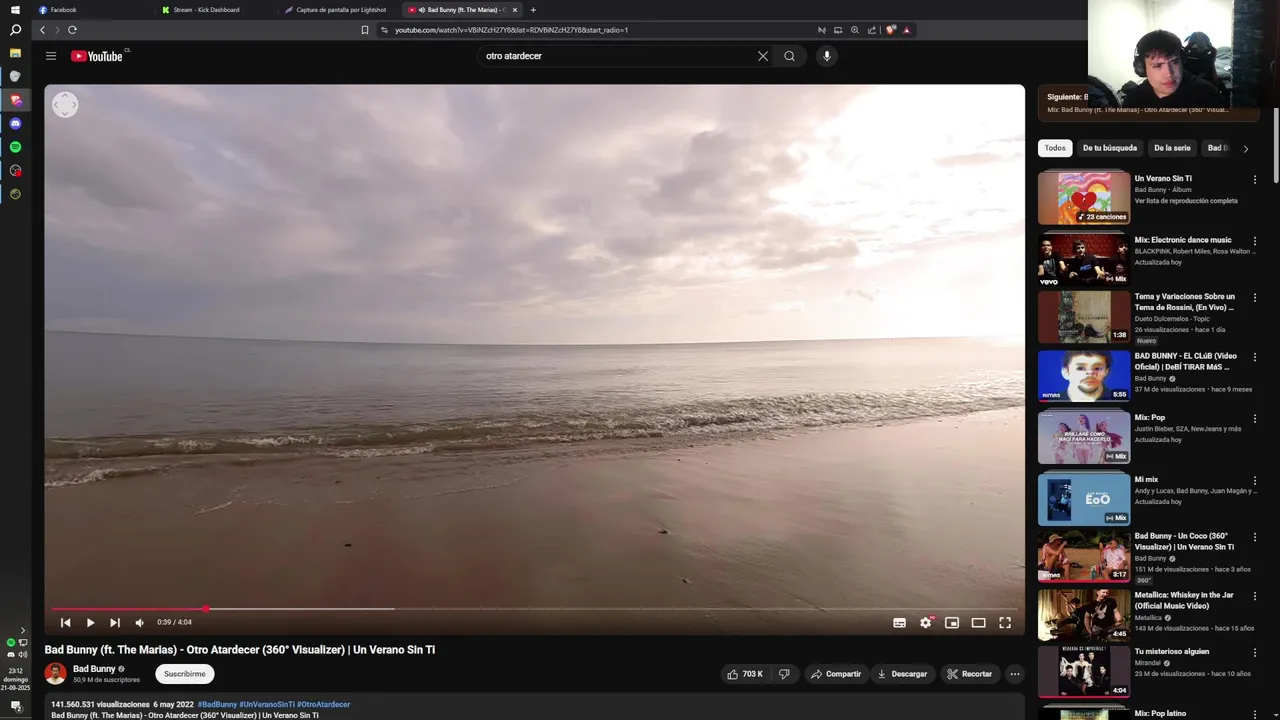Open the #OtroAtardecer hashtag
Viewport: 1280px width, 720px height.
[324, 704]
